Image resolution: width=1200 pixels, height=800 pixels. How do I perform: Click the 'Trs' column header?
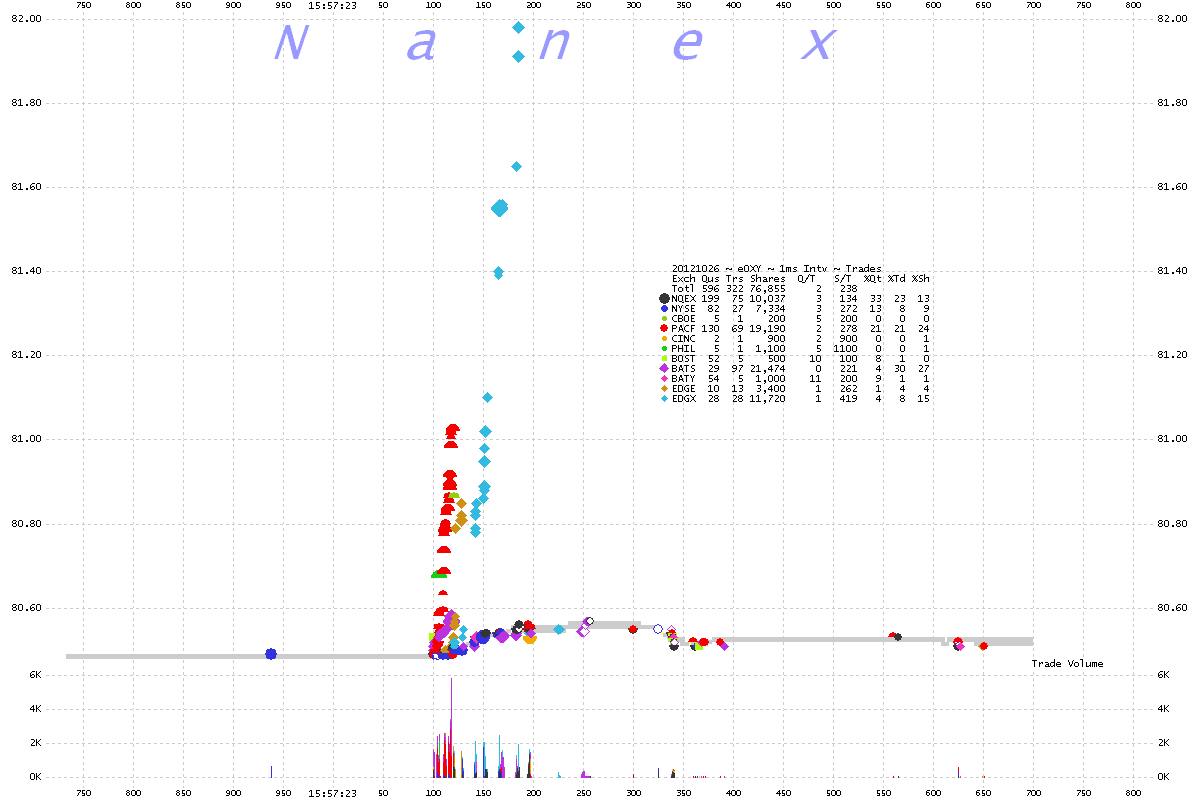[735, 278]
